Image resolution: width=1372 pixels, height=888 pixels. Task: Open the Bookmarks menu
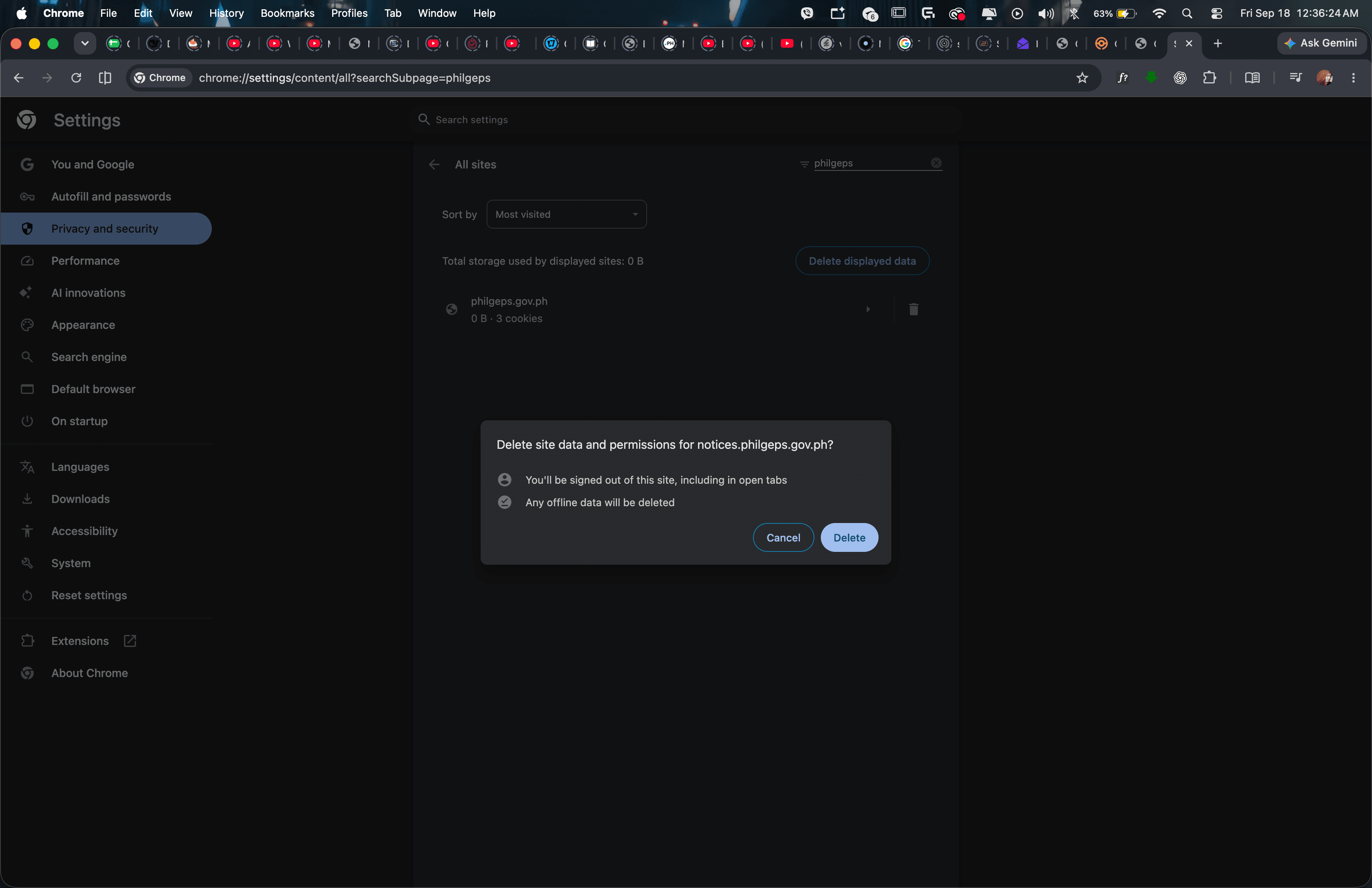click(287, 13)
